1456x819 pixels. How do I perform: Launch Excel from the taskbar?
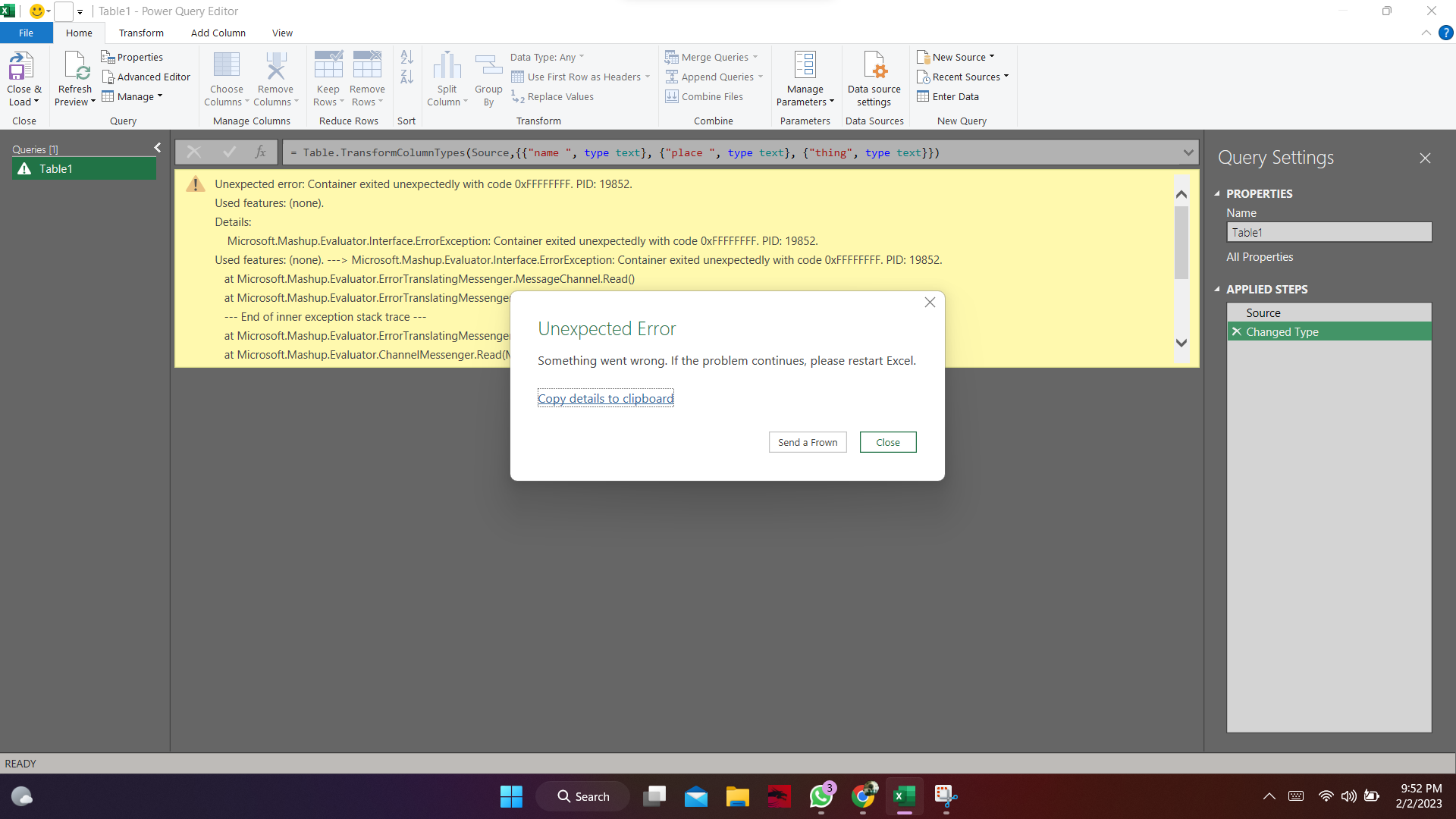pyautogui.click(x=904, y=796)
